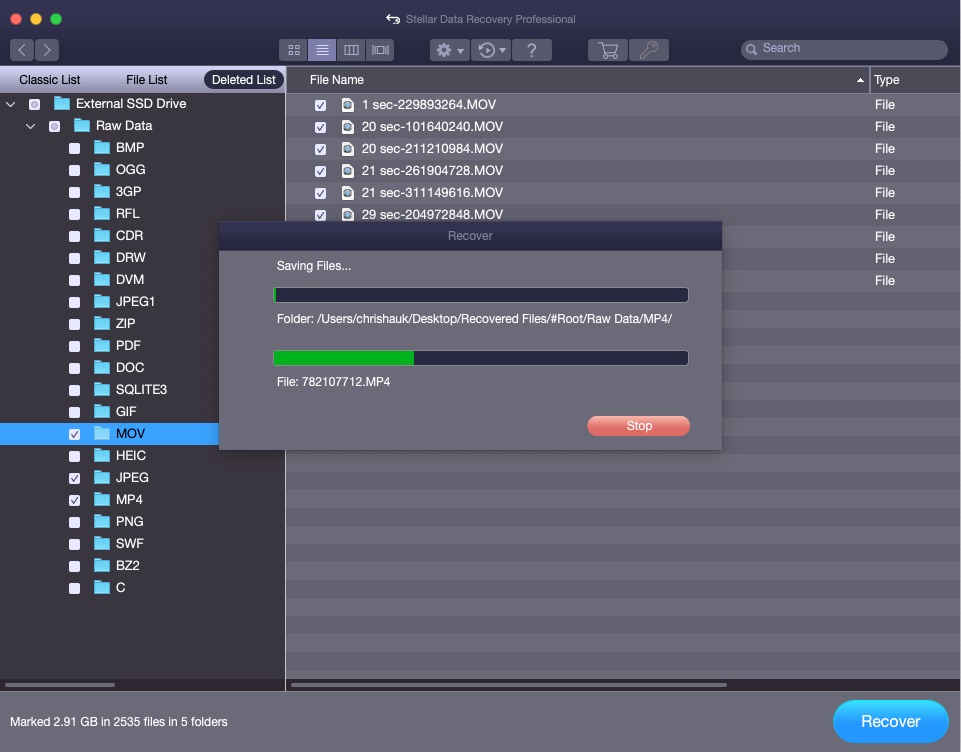Viewport: 961px width, 752px height.
Task: Switch to the File List tab
Action: tap(146, 80)
